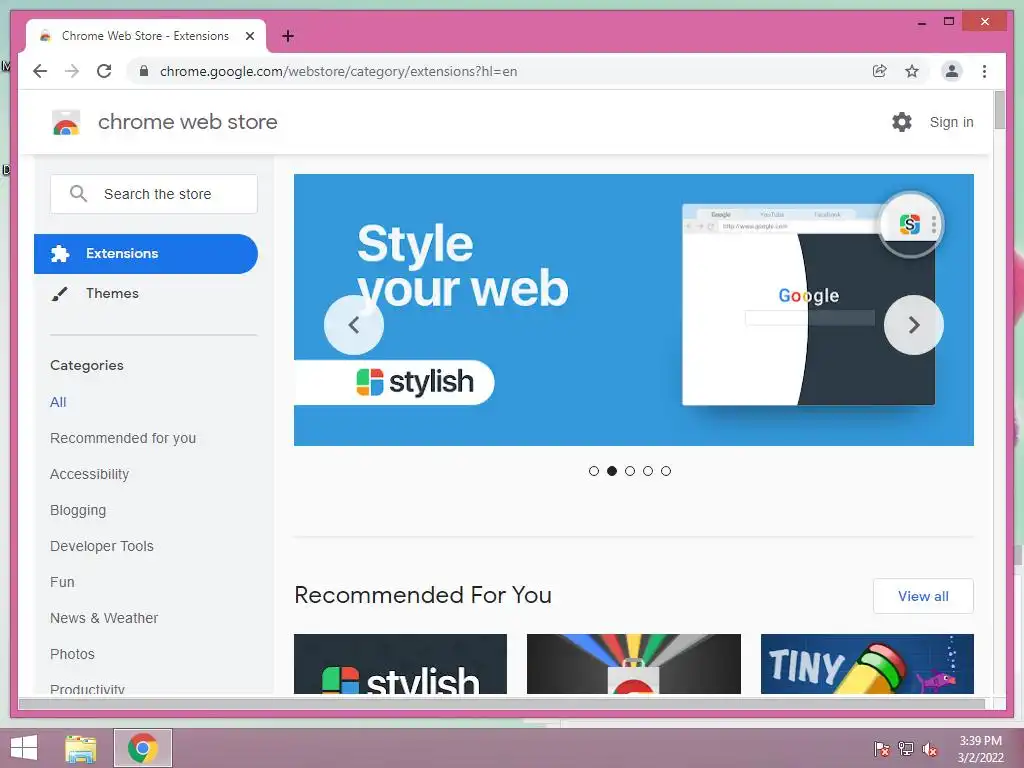Open the Chrome profile avatar menu
This screenshot has width=1024, height=768.
952,71
